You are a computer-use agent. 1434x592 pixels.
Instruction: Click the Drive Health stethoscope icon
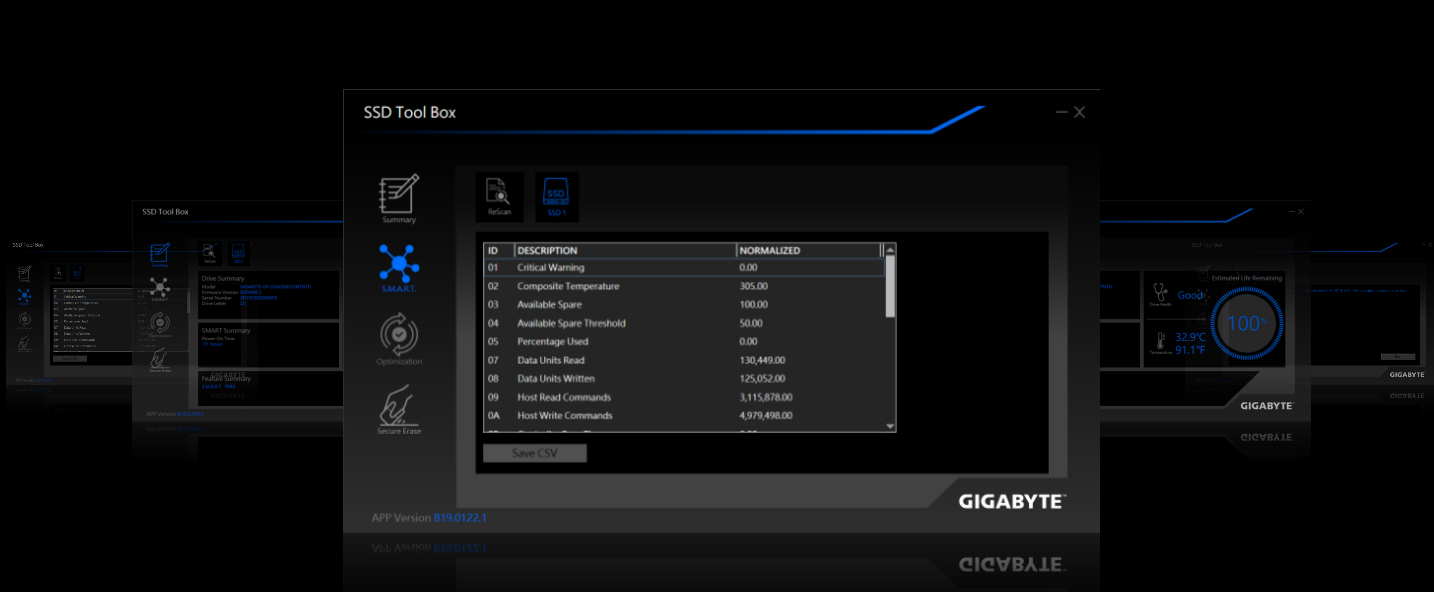1160,294
